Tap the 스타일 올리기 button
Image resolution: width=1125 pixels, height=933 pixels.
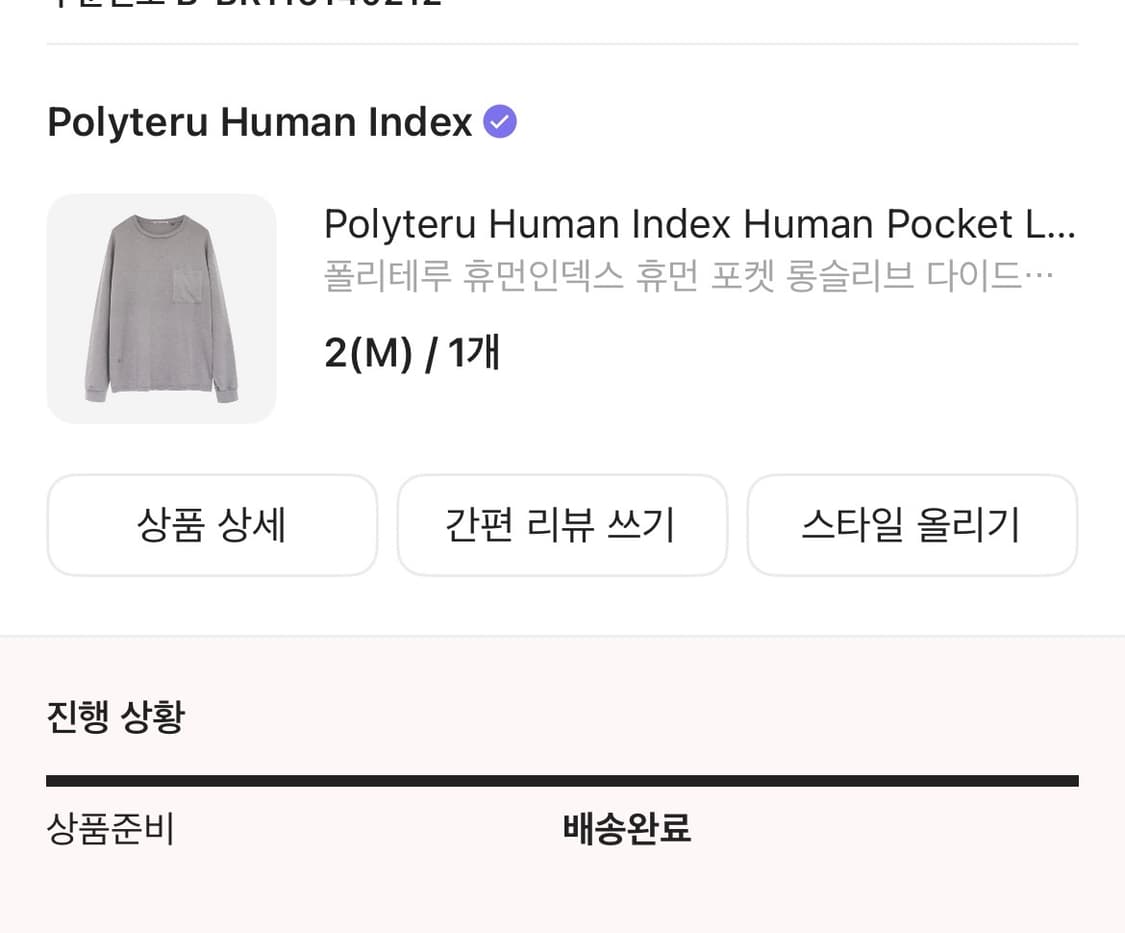911,525
